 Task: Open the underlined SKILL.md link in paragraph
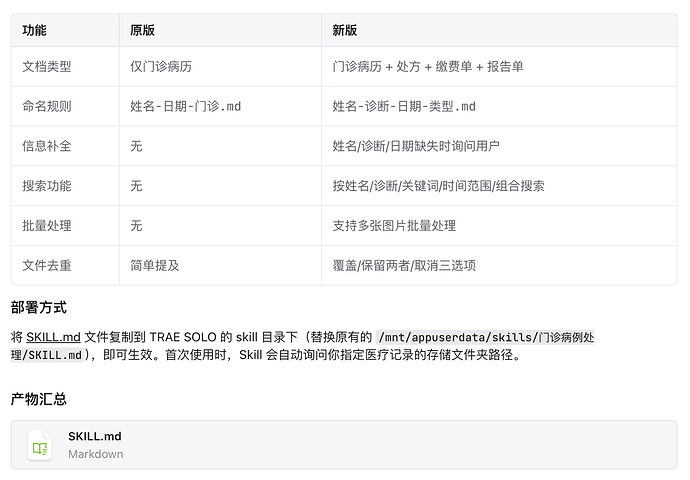(53, 337)
